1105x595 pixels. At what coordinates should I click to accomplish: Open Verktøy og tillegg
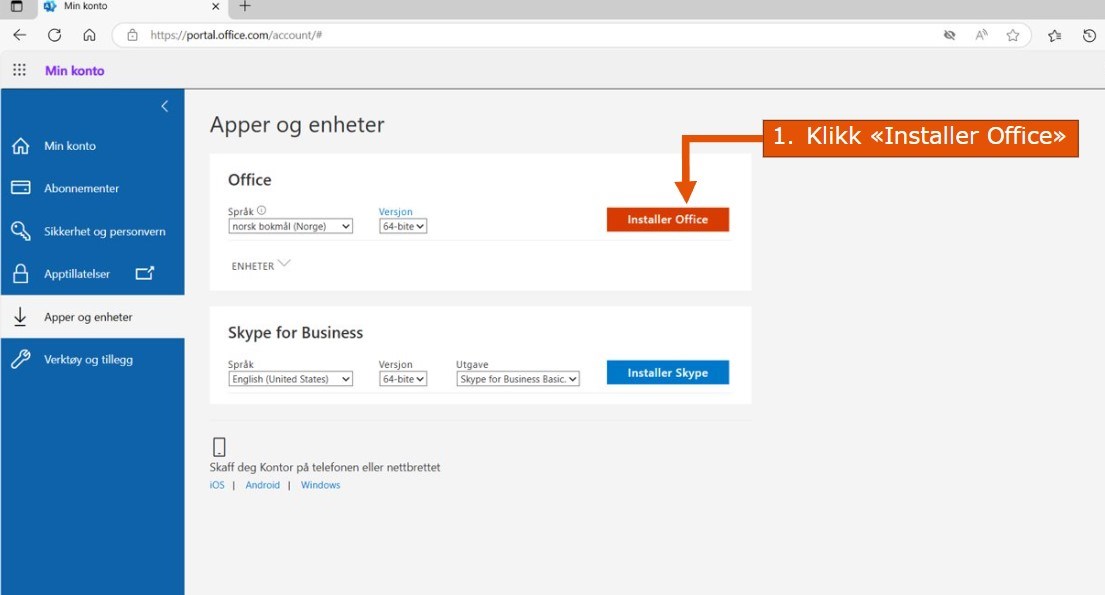92,360
